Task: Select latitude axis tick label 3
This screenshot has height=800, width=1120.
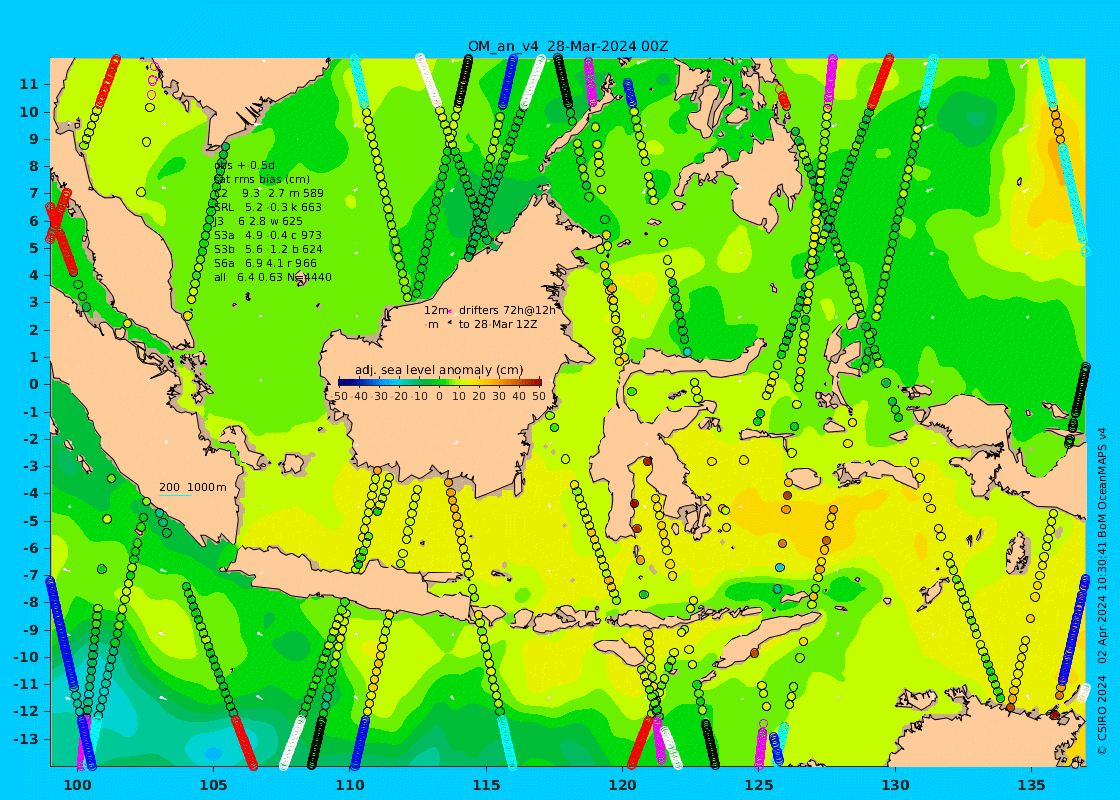Action: click(34, 302)
